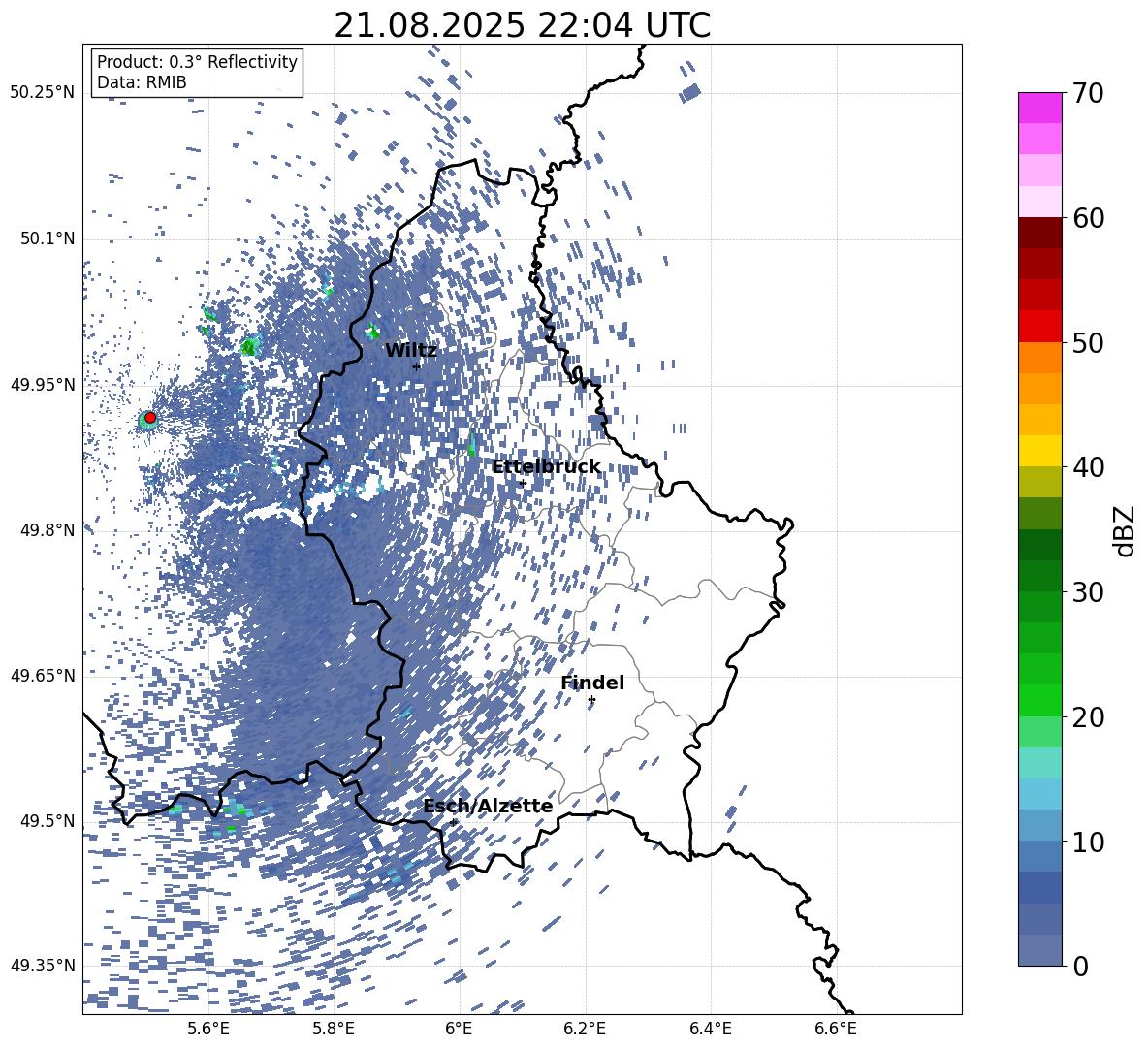This screenshot has width=1148, height=1048.
Task: Click the Wiltz city label
Action: point(411,351)
